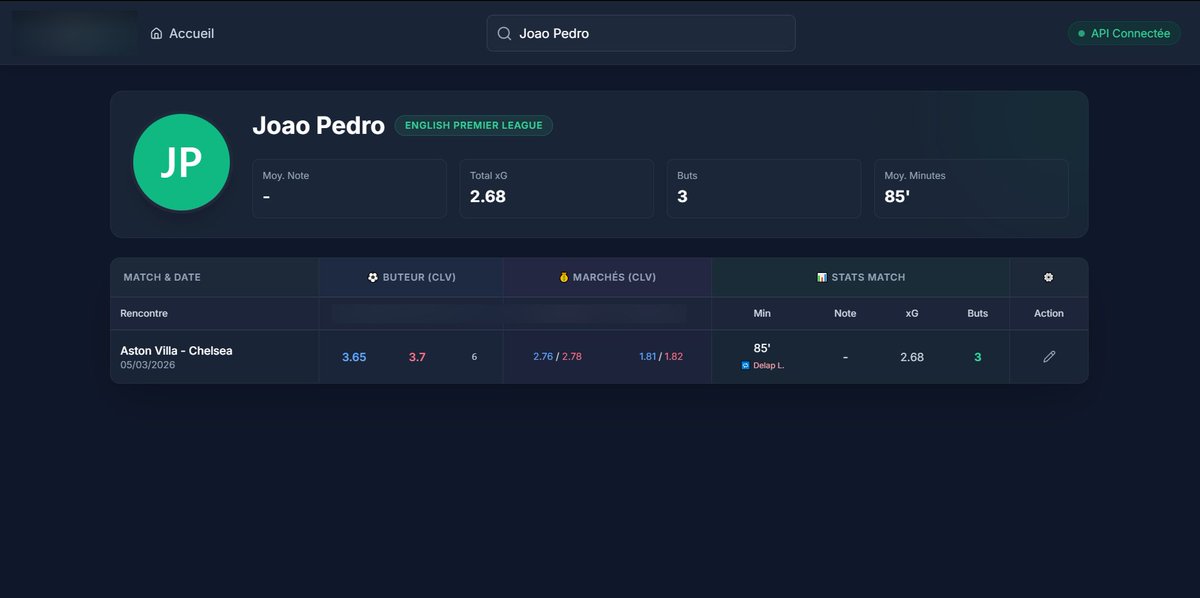Click the BUTEUR (CLV) column header

tap(412, 277)
